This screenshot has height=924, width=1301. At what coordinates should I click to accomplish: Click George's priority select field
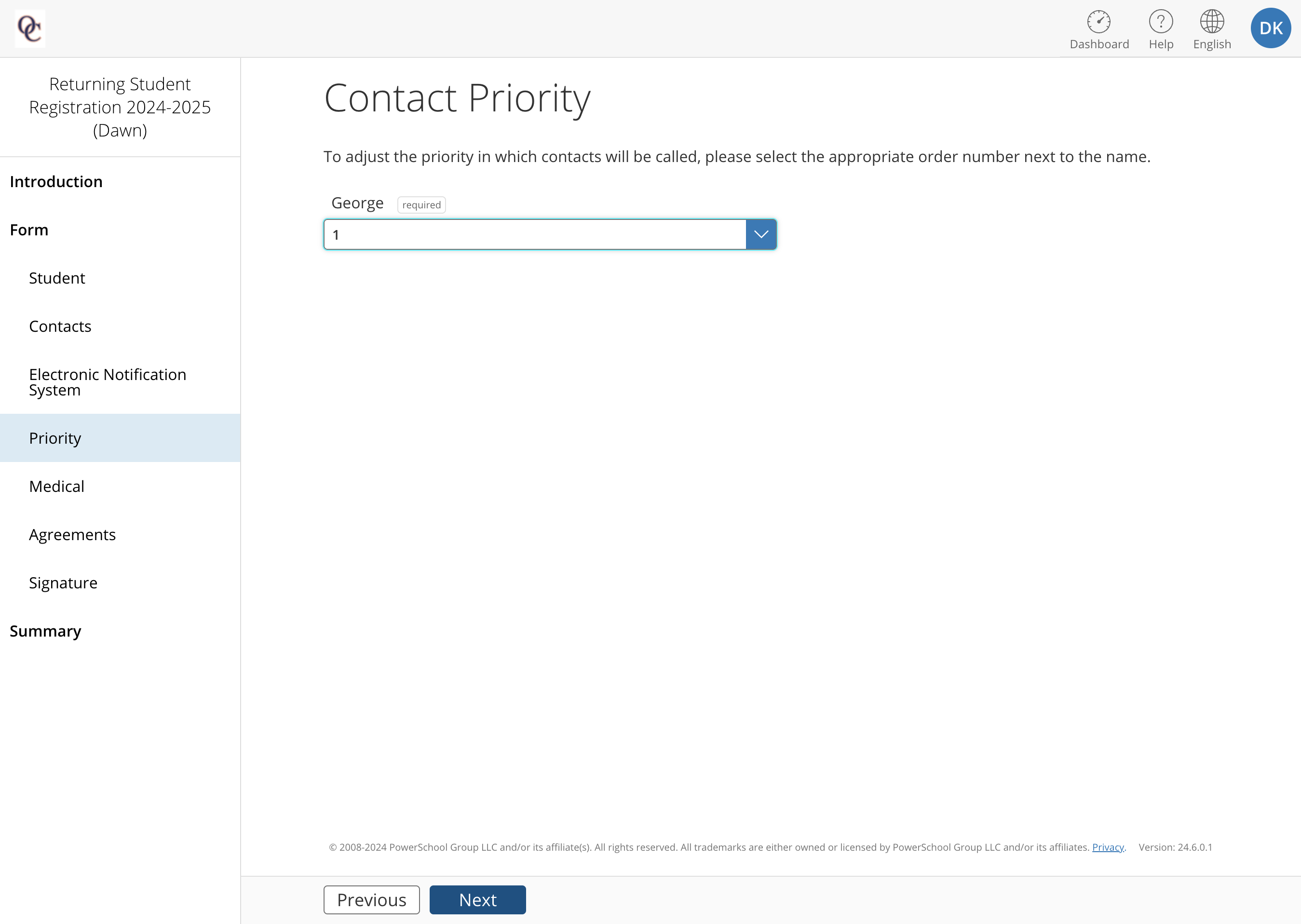click(x=550, y=234)
